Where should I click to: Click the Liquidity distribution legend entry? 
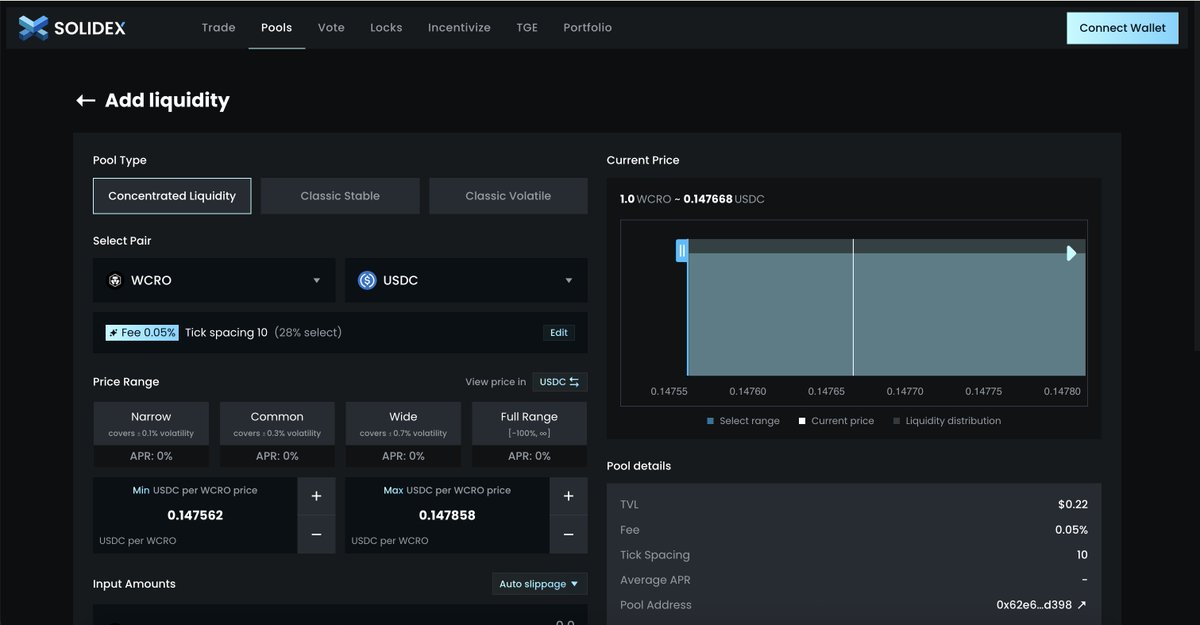947,421
